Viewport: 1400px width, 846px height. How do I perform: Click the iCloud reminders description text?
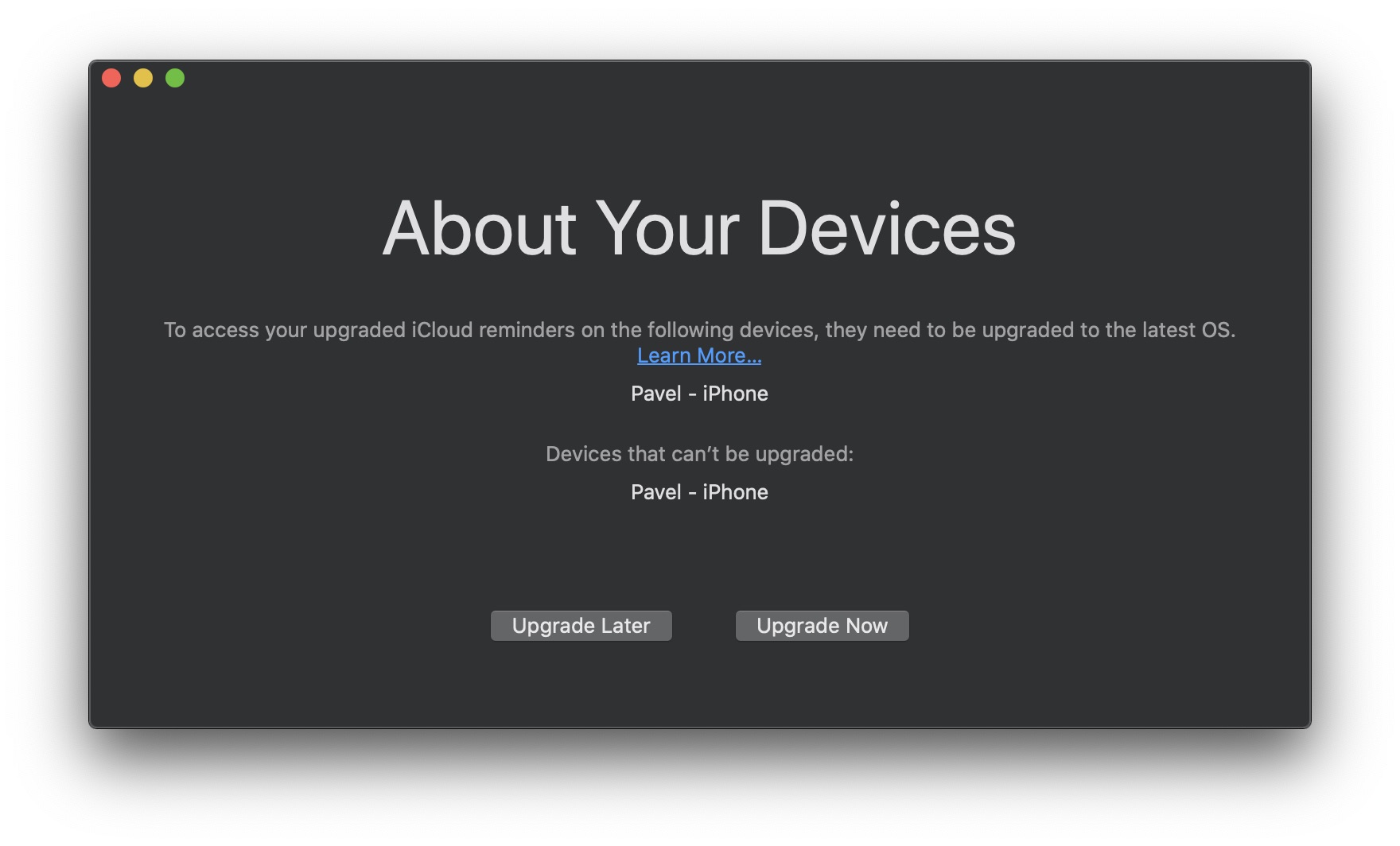click(x=699, y=330)
